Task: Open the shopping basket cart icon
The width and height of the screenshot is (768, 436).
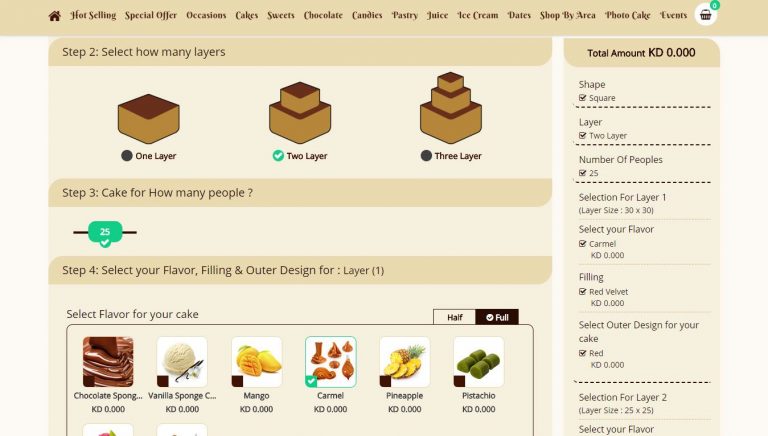Action: pos(705,15)
